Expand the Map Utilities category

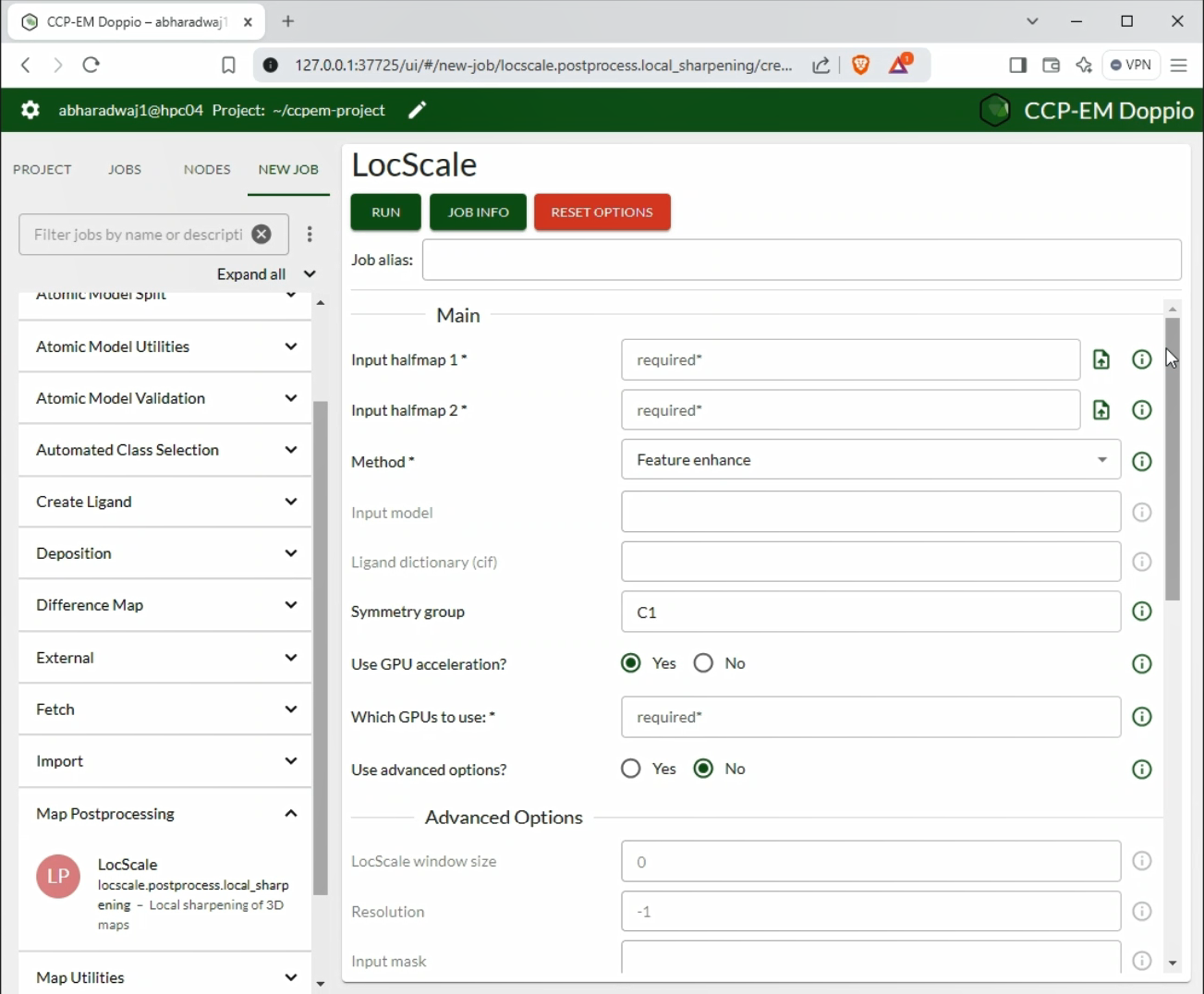click(164, 977)
